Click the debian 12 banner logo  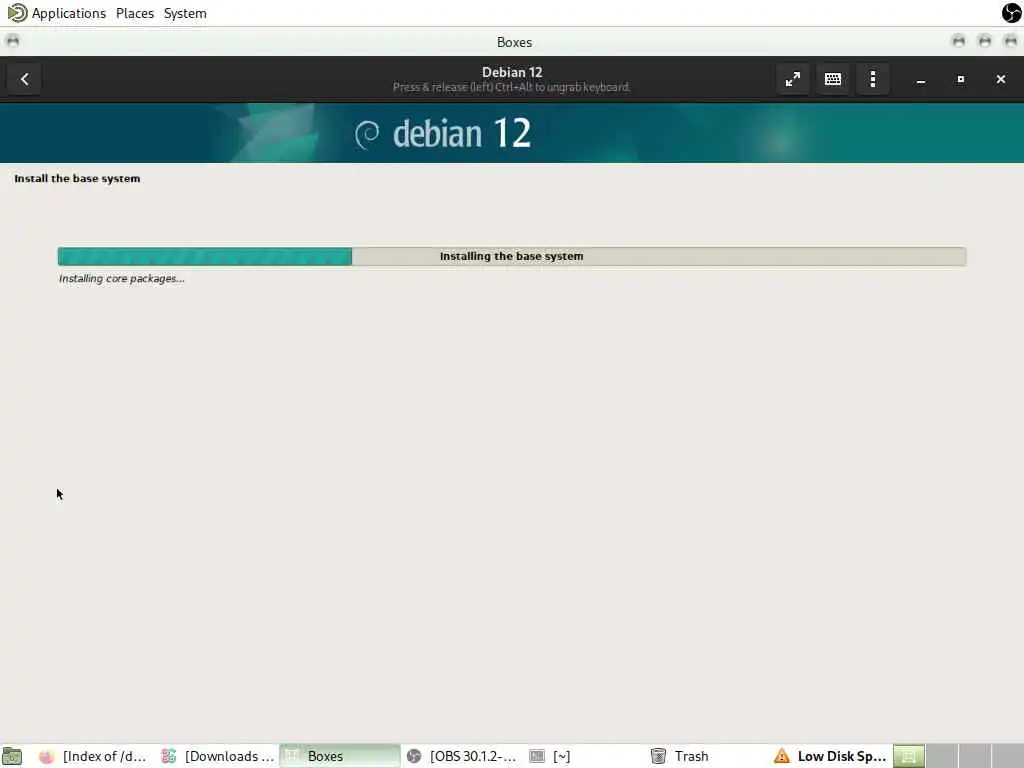tap(443, 133)
